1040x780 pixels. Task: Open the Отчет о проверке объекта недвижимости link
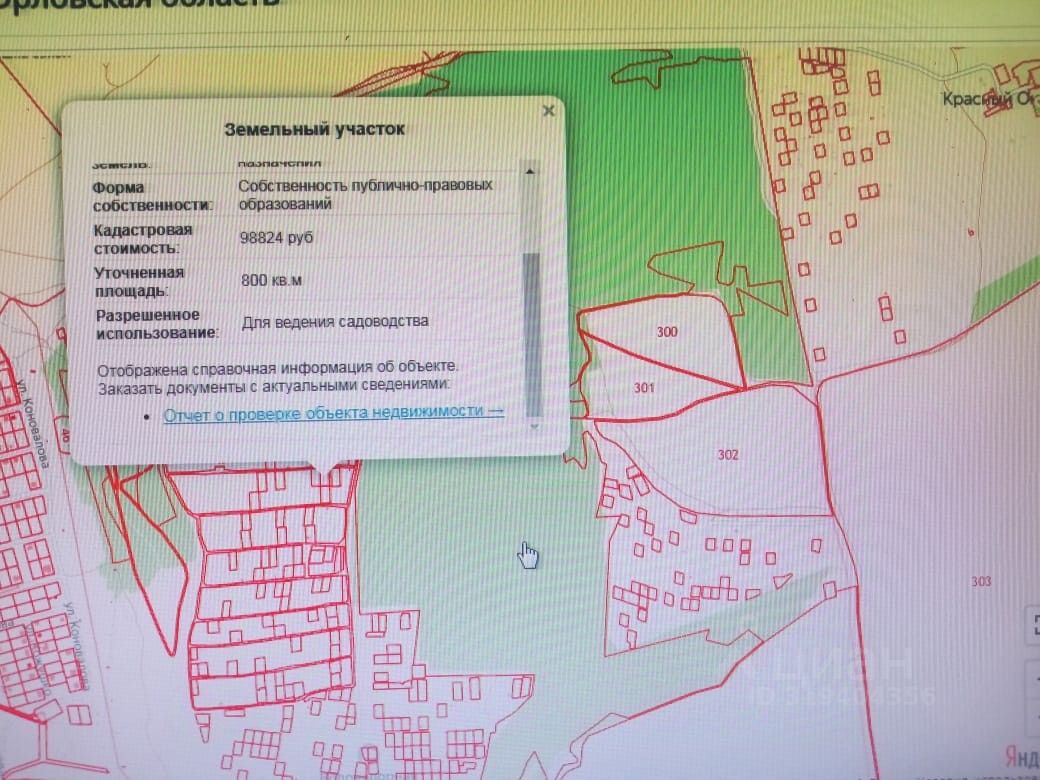pyautogui.click(x=334, y=413)
